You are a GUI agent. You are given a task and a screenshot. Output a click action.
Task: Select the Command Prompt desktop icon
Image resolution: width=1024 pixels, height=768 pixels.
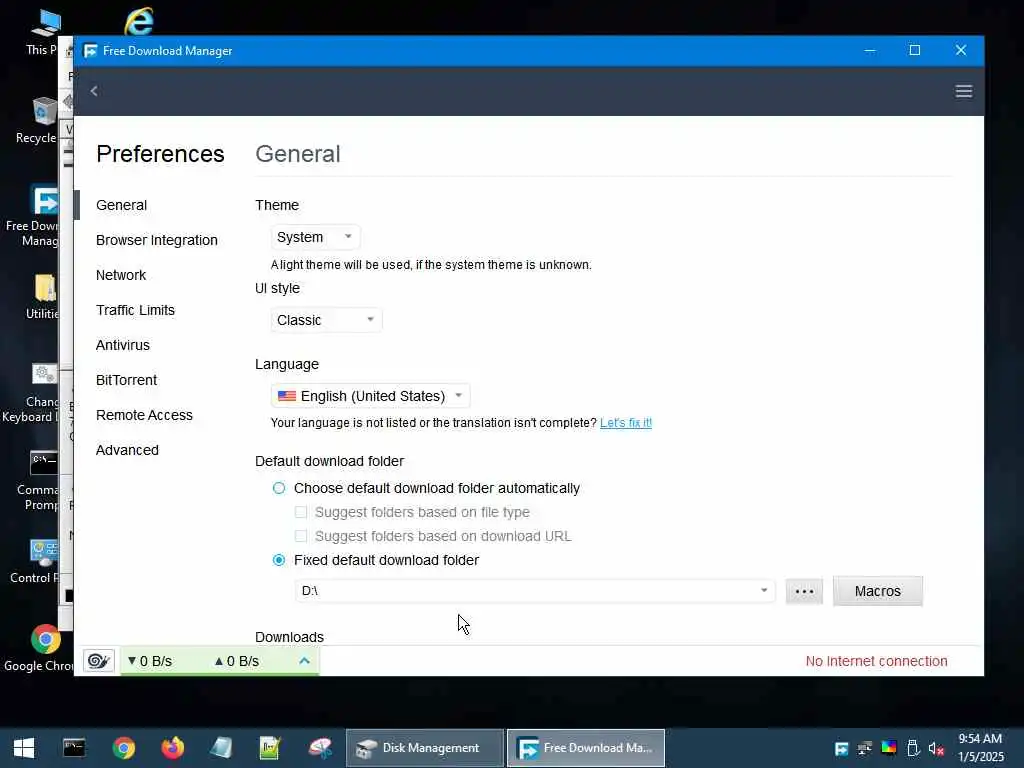(x=38, y=481)
